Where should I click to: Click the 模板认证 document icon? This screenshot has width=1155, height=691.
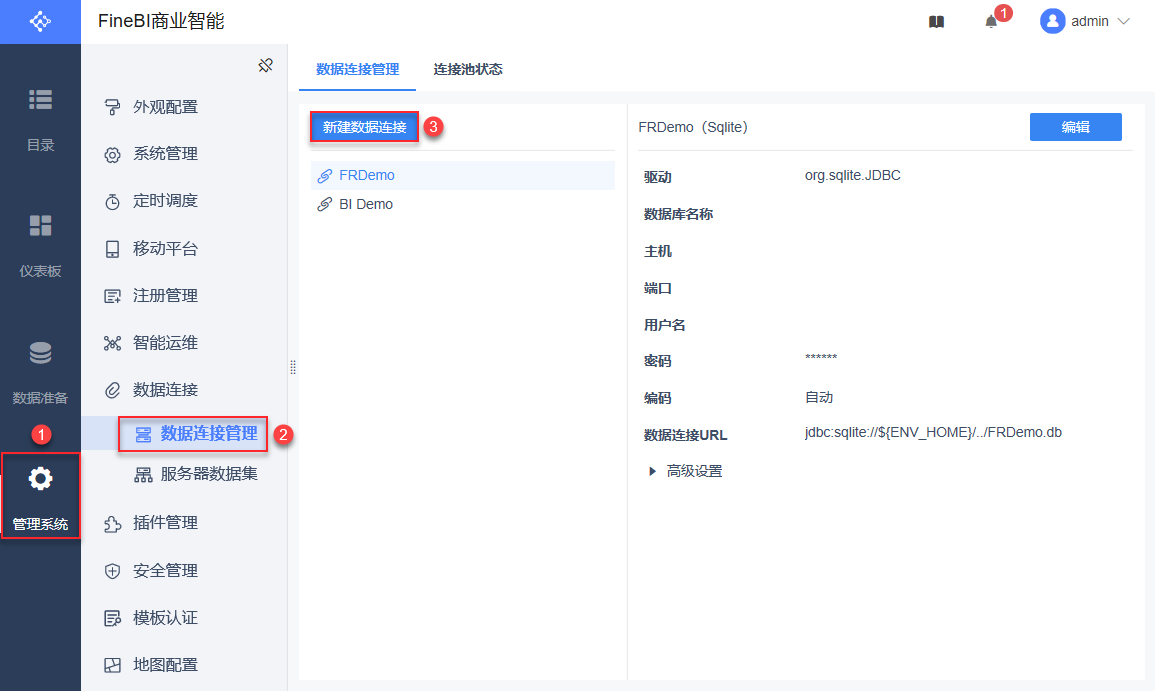click(112, 618)
